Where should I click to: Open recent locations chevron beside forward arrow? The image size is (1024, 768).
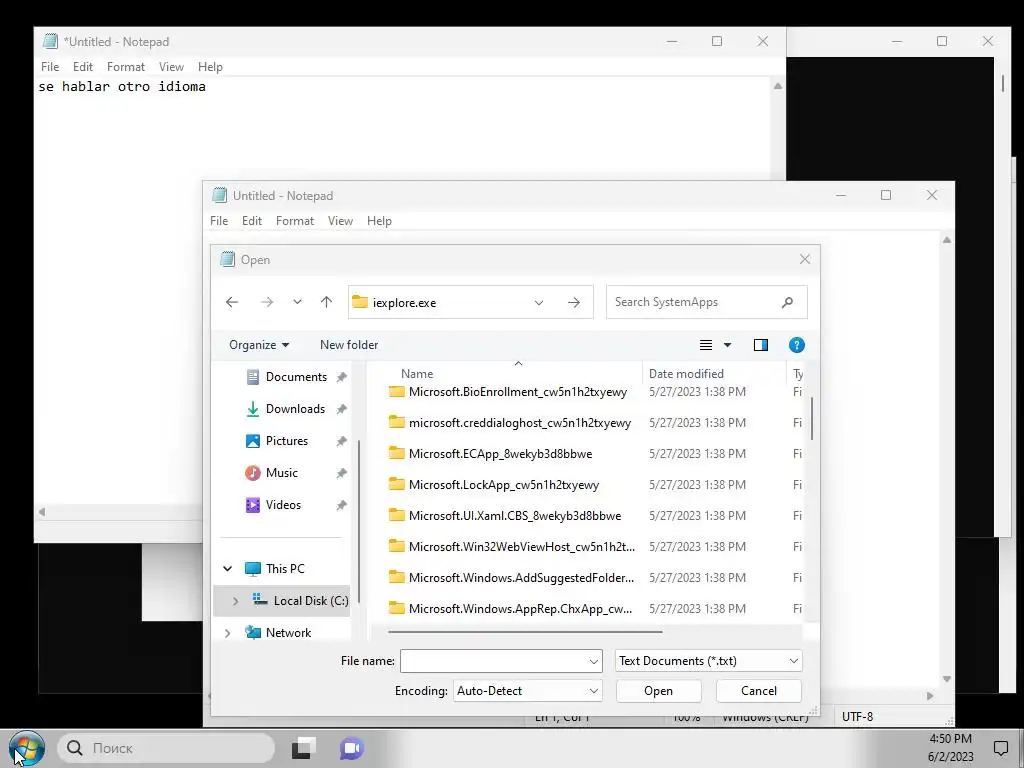297,302
